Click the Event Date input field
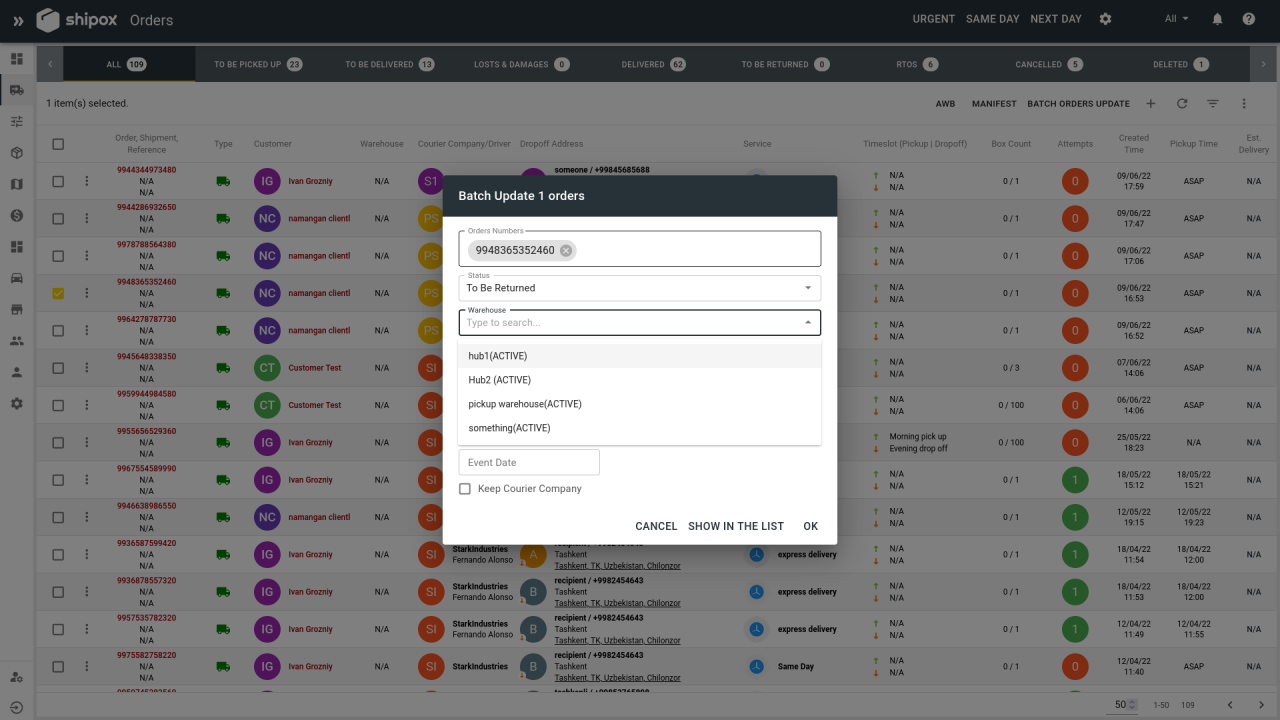 [529, 462]
